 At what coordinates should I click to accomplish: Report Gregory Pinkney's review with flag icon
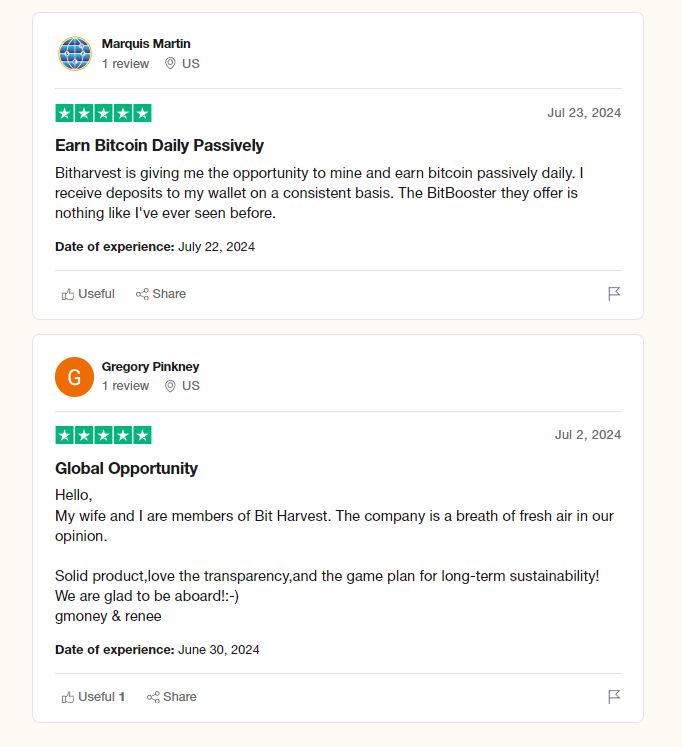tap(614, 697)
